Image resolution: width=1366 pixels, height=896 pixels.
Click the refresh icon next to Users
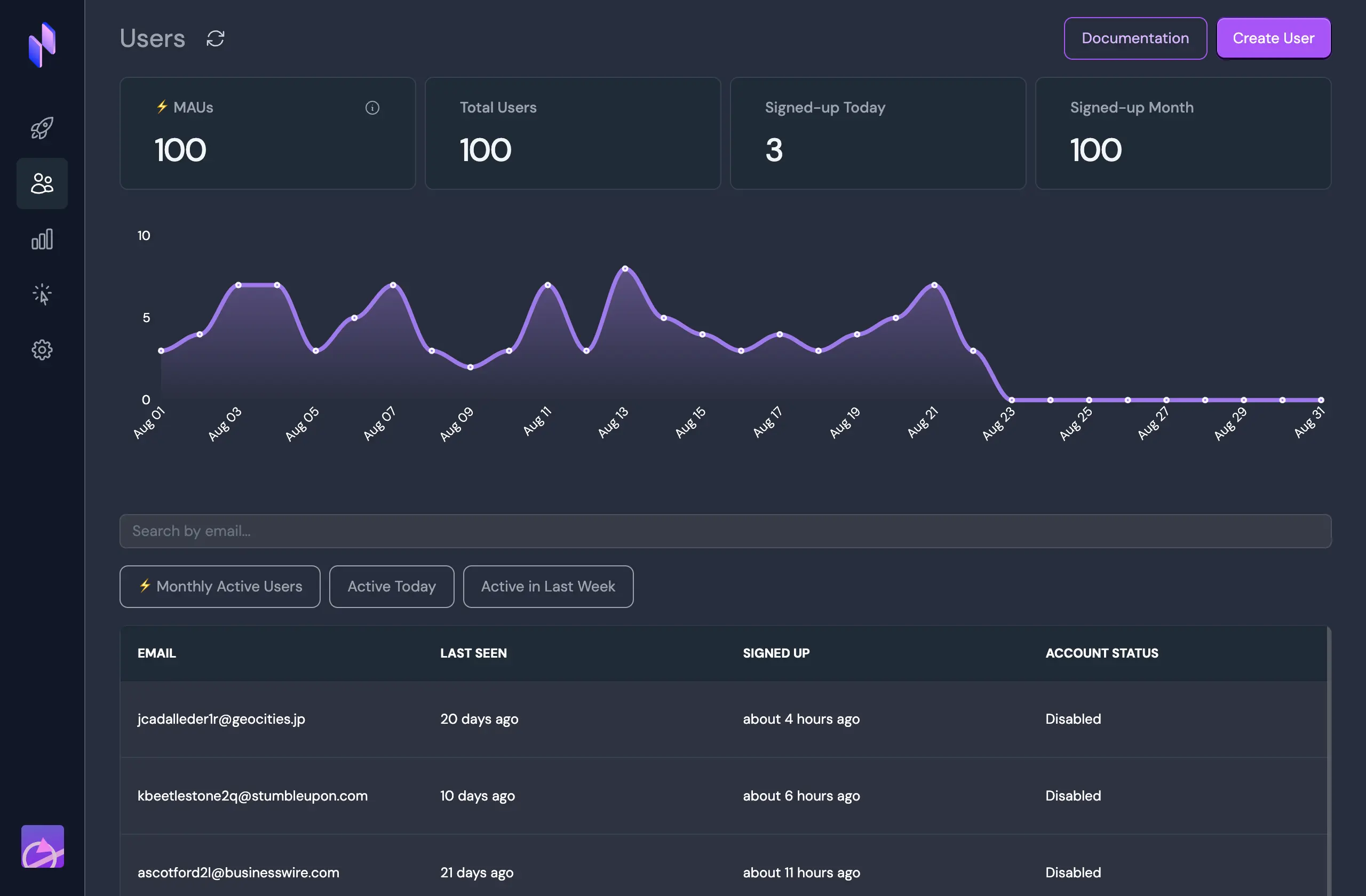215,38
